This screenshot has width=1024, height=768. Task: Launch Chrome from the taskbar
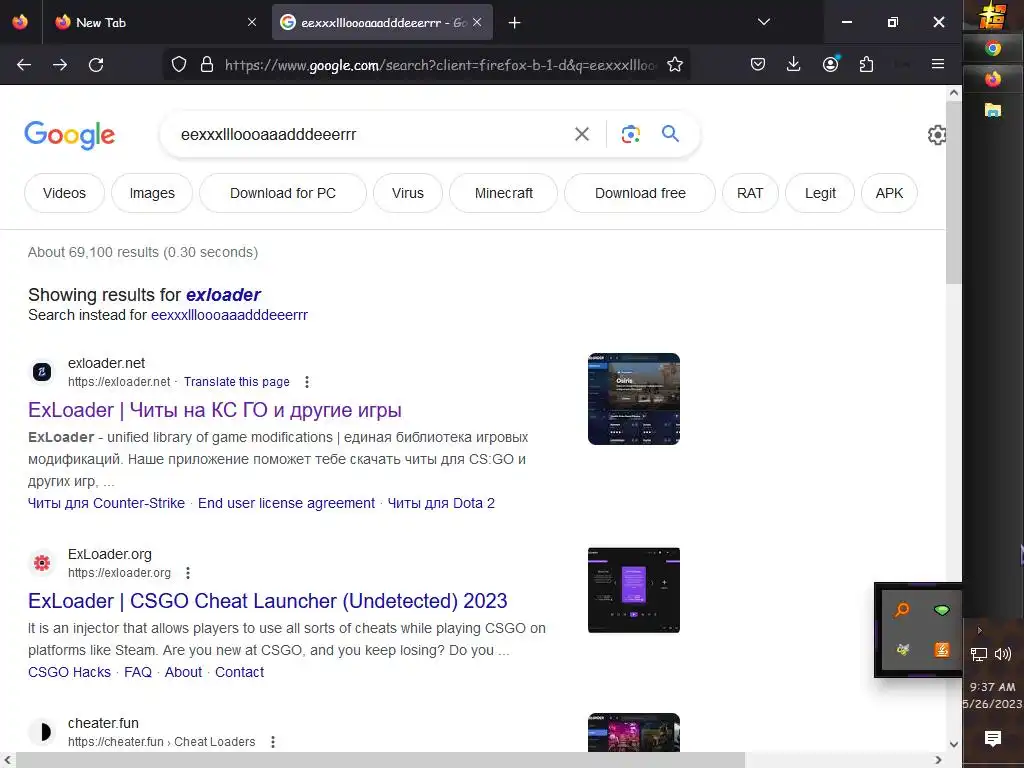pyautogui.click(x=993, y=48)
